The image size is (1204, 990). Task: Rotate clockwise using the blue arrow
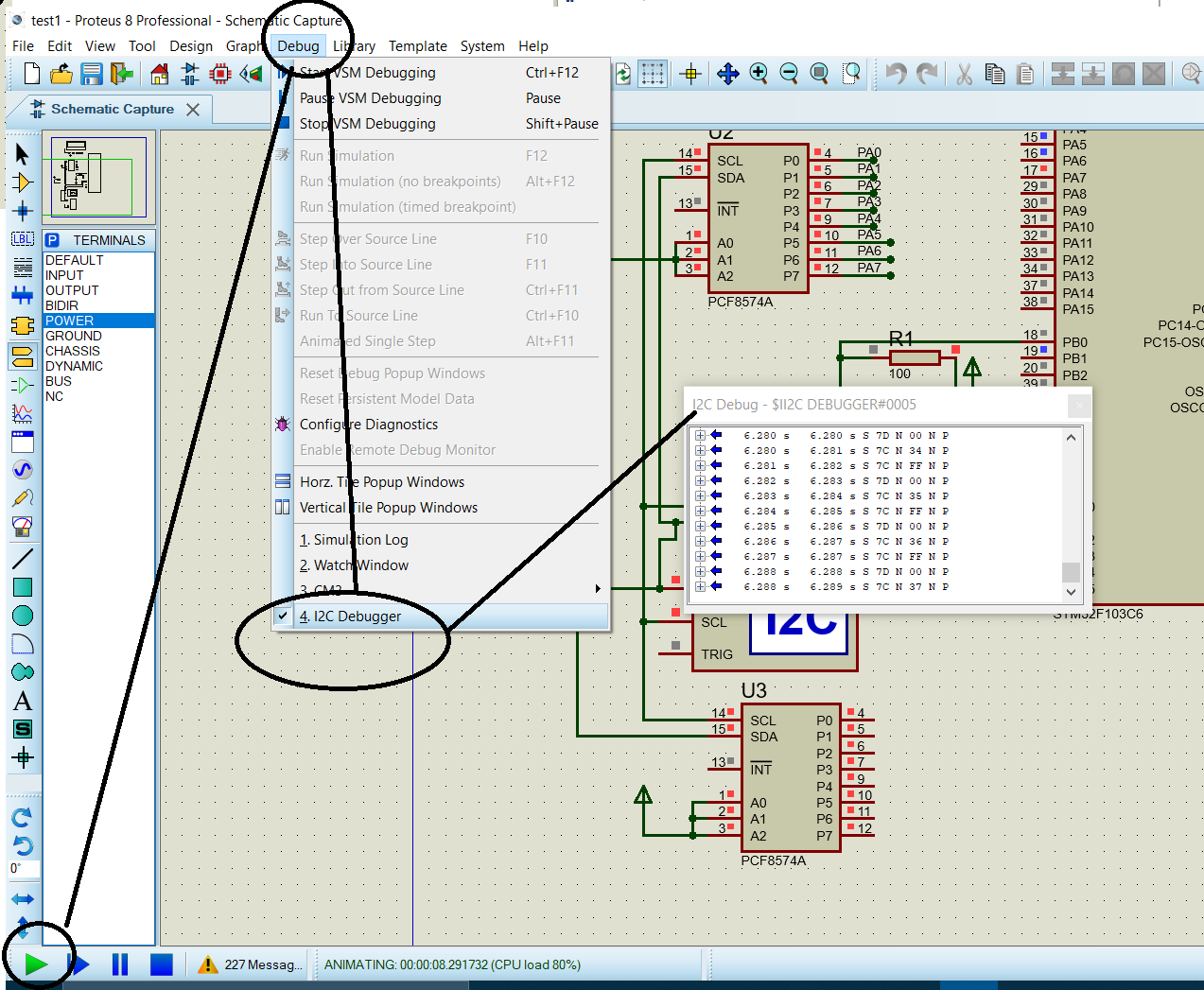23,816
